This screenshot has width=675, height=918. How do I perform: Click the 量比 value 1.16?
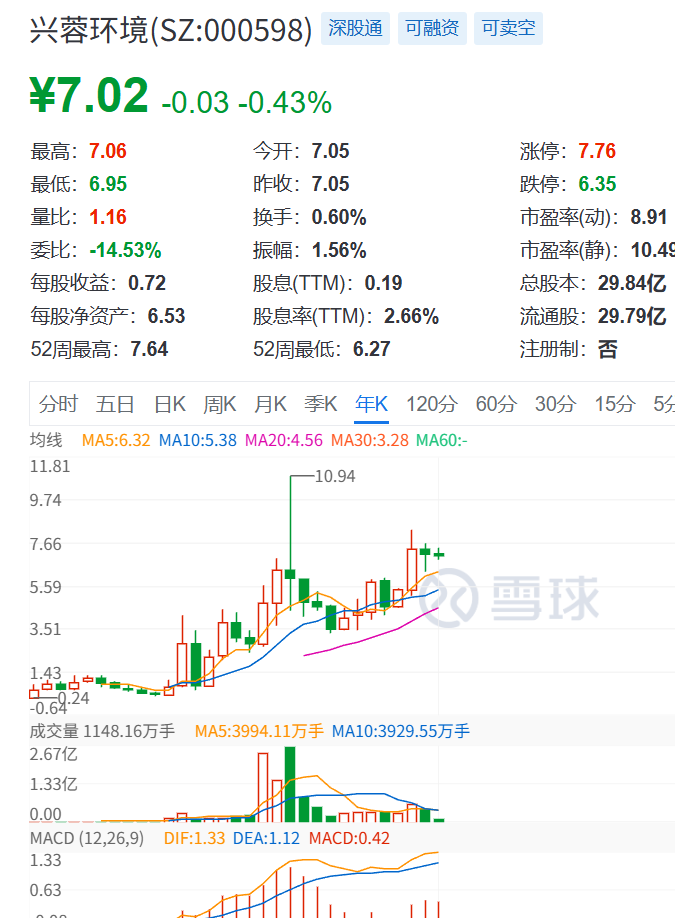pyautogui.click(x=108, y=217)
